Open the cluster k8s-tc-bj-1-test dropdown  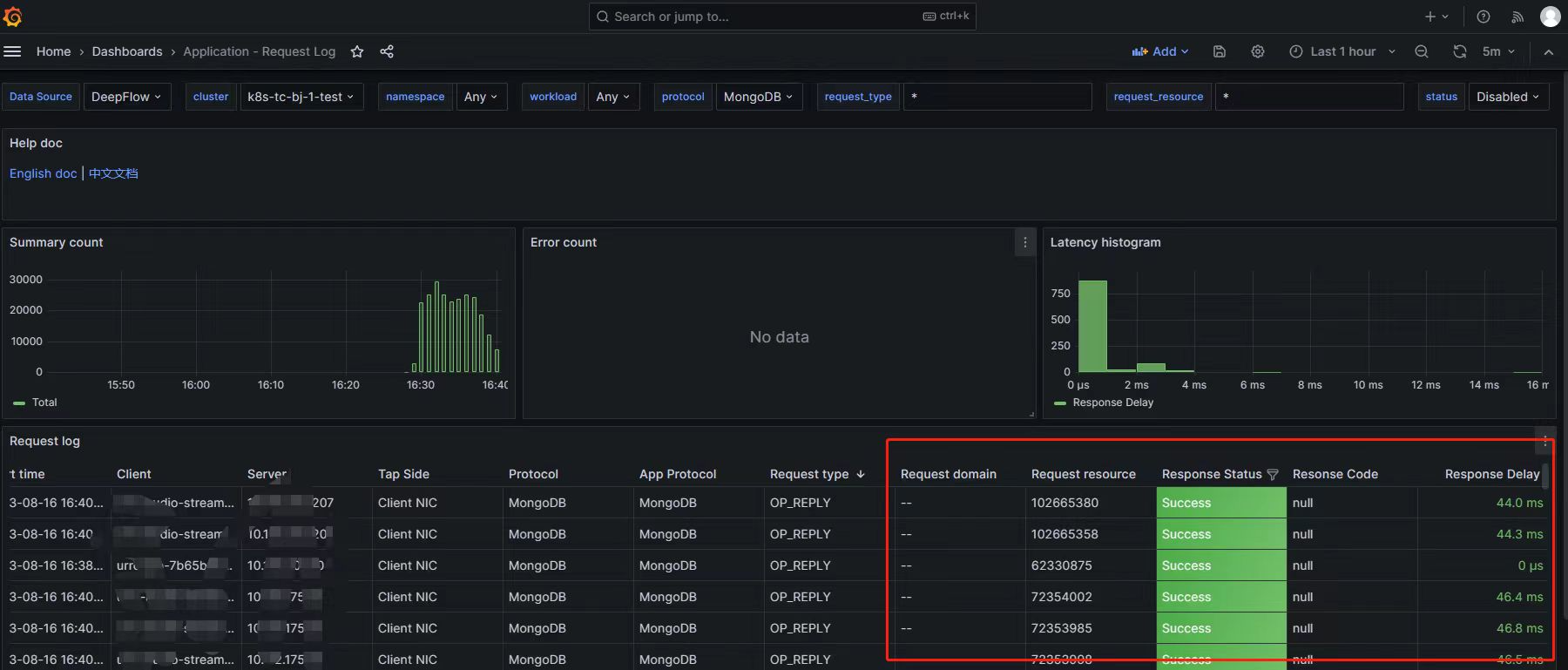300,97
